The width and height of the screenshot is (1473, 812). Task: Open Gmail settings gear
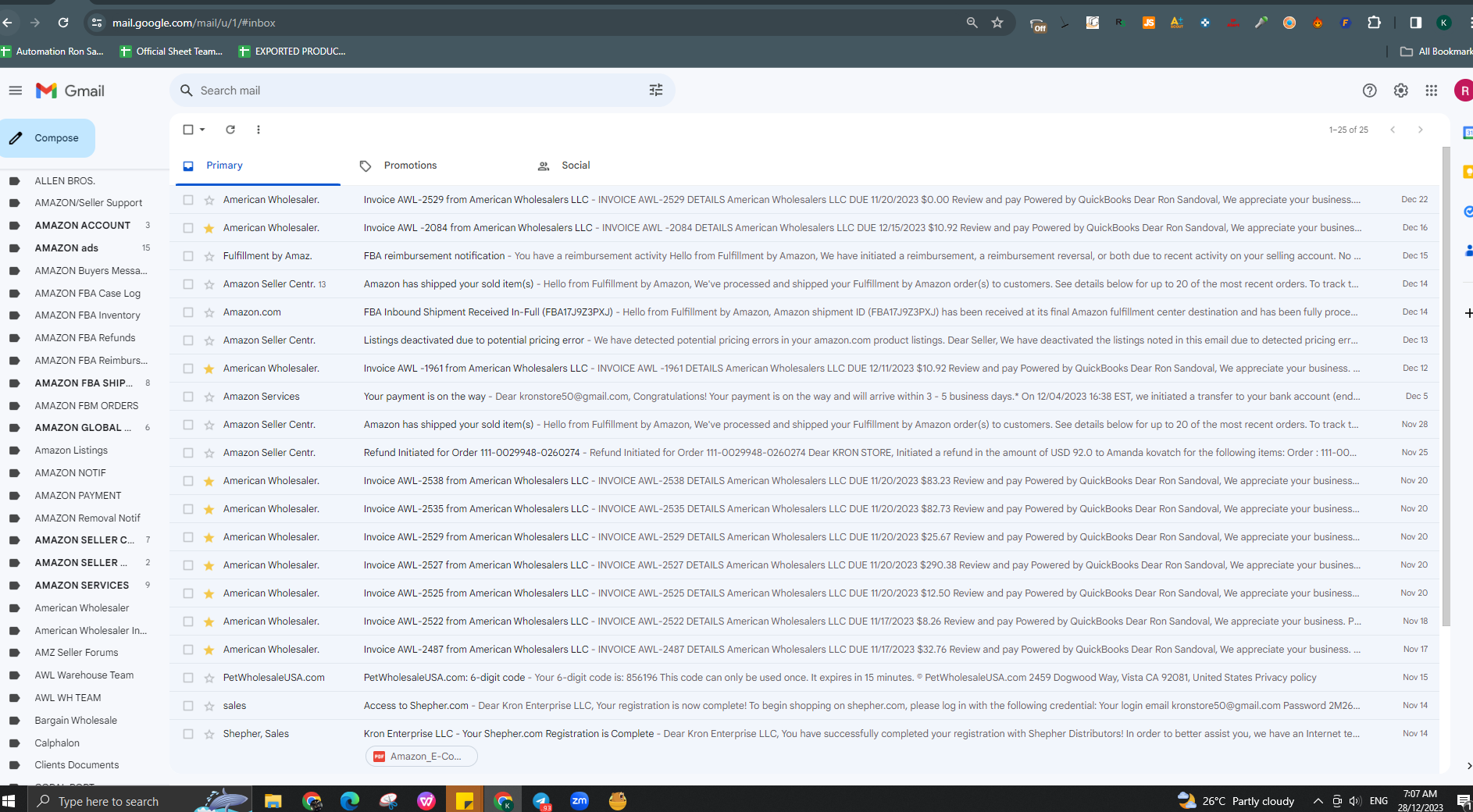[x=1400, y=91]
